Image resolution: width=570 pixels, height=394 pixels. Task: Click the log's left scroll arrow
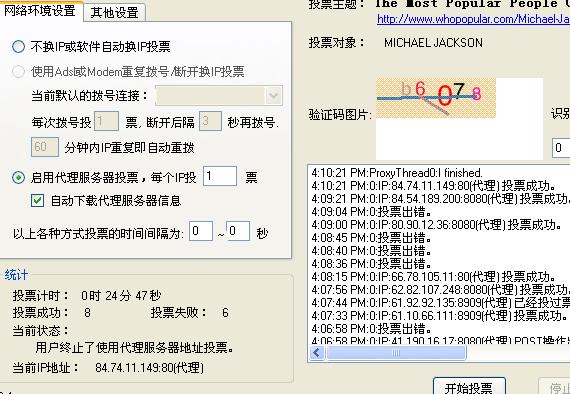[317, 353]
